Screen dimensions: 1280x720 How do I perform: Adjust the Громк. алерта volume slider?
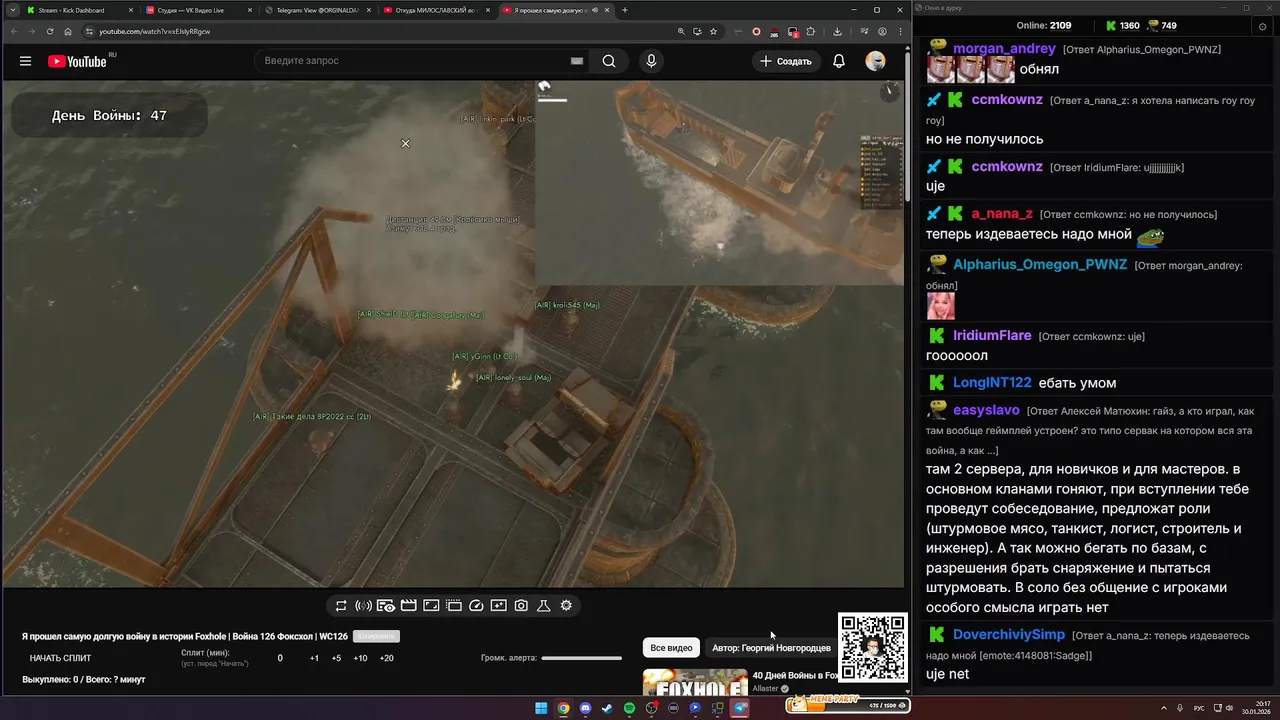[x=581, y=658]
